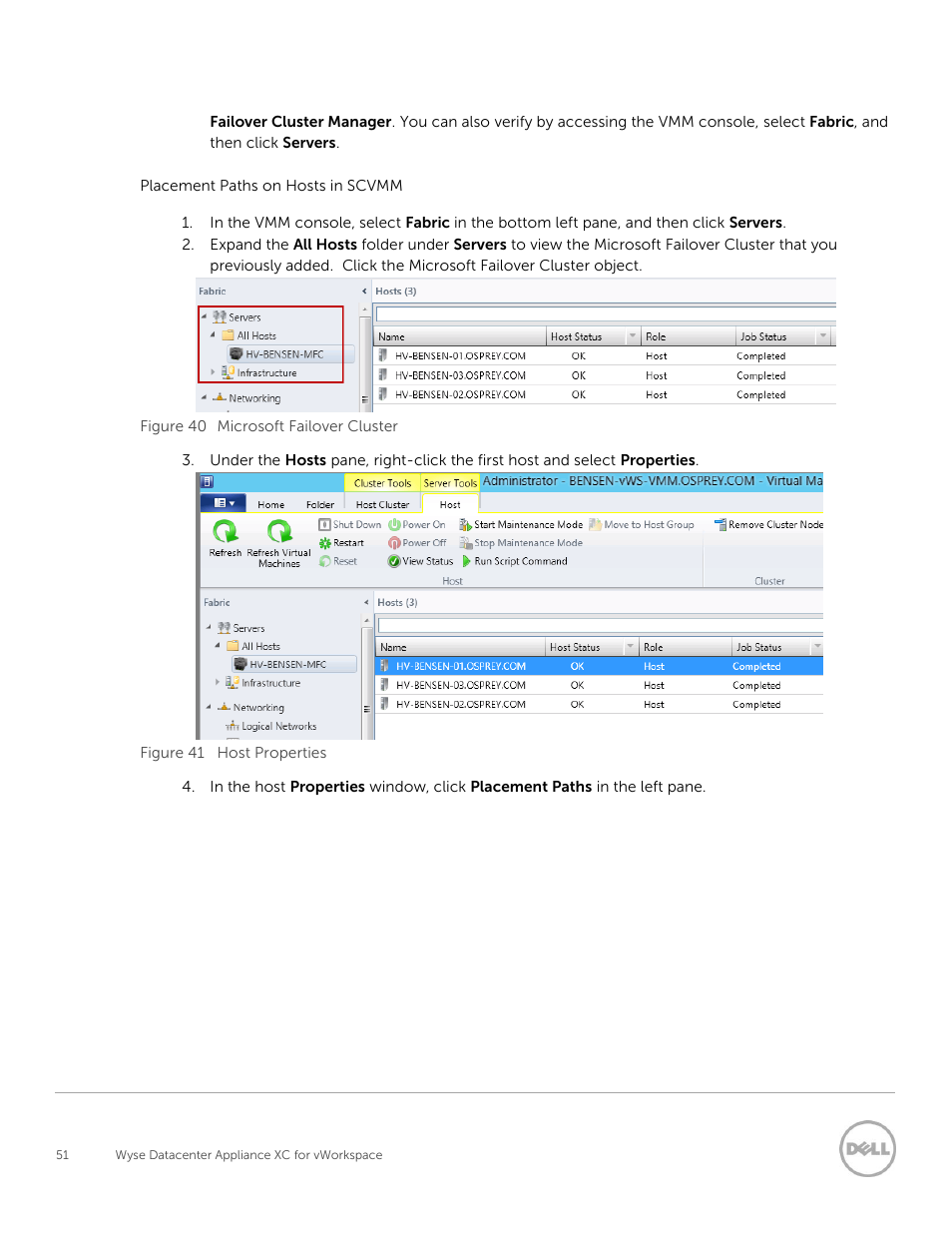Click Move to Host Group
Viewport: 952px width, 1233px height.
click(x=642, y=524)
